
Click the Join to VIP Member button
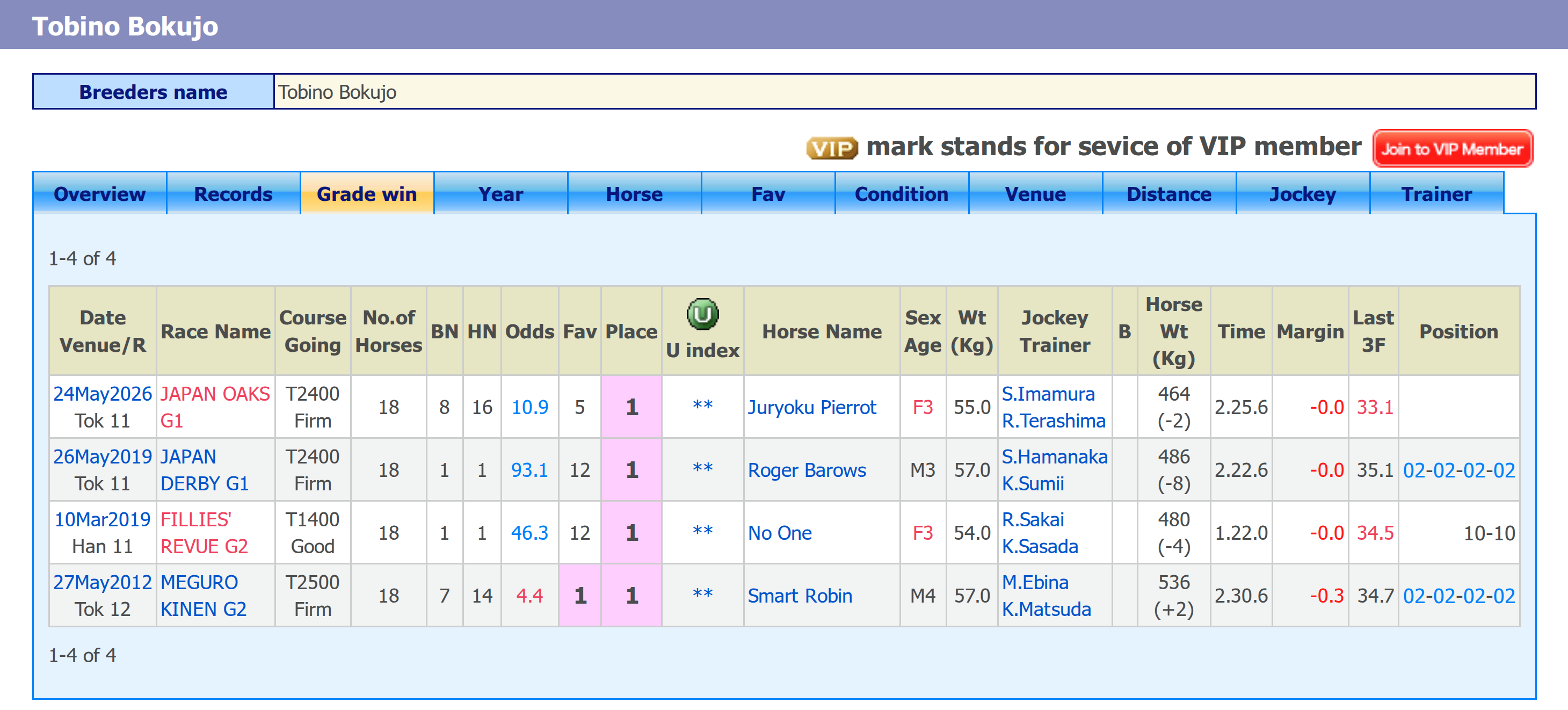point(1451,149)
